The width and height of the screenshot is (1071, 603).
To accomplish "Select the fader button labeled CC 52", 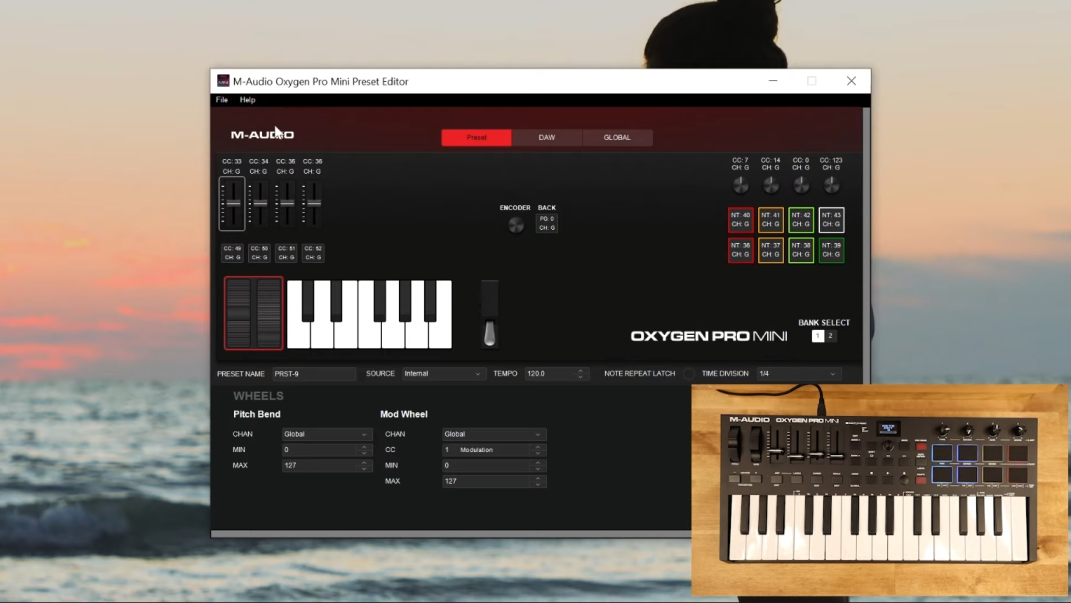I will pos(313,253).
